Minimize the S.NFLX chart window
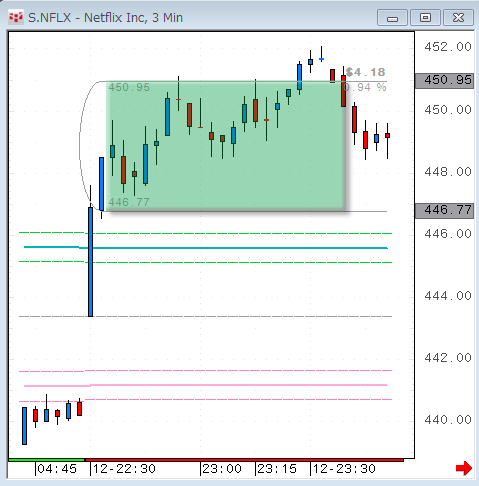Screen dimensions: 479x486 [392, 18]
